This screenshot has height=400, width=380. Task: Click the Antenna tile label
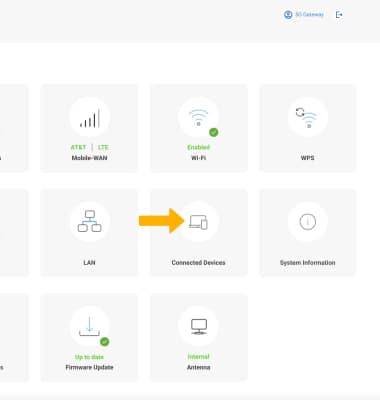(198, 367)
